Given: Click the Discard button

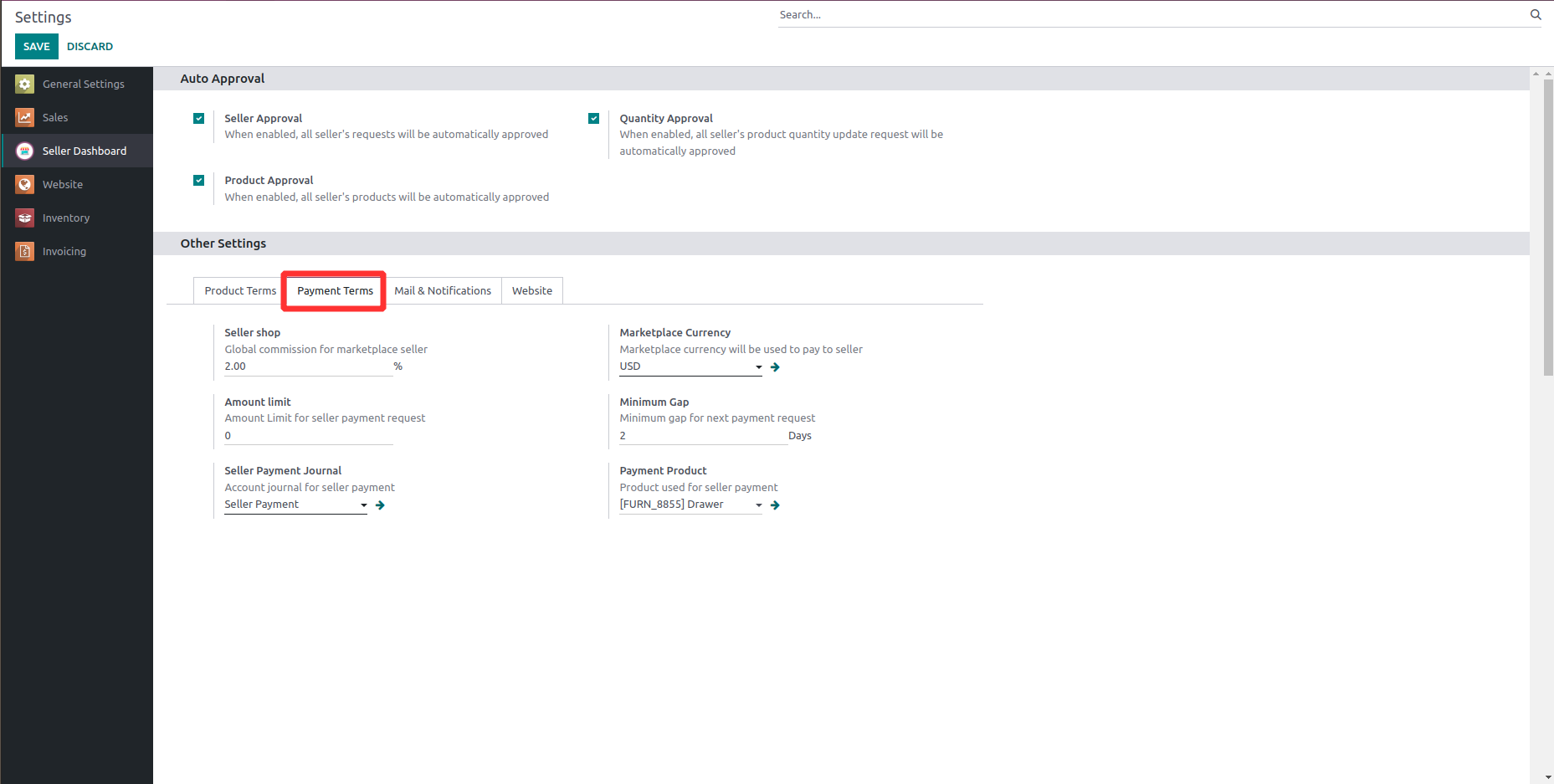Looking at the screenshot, I should pyautogui.click(x=90, y=46).
